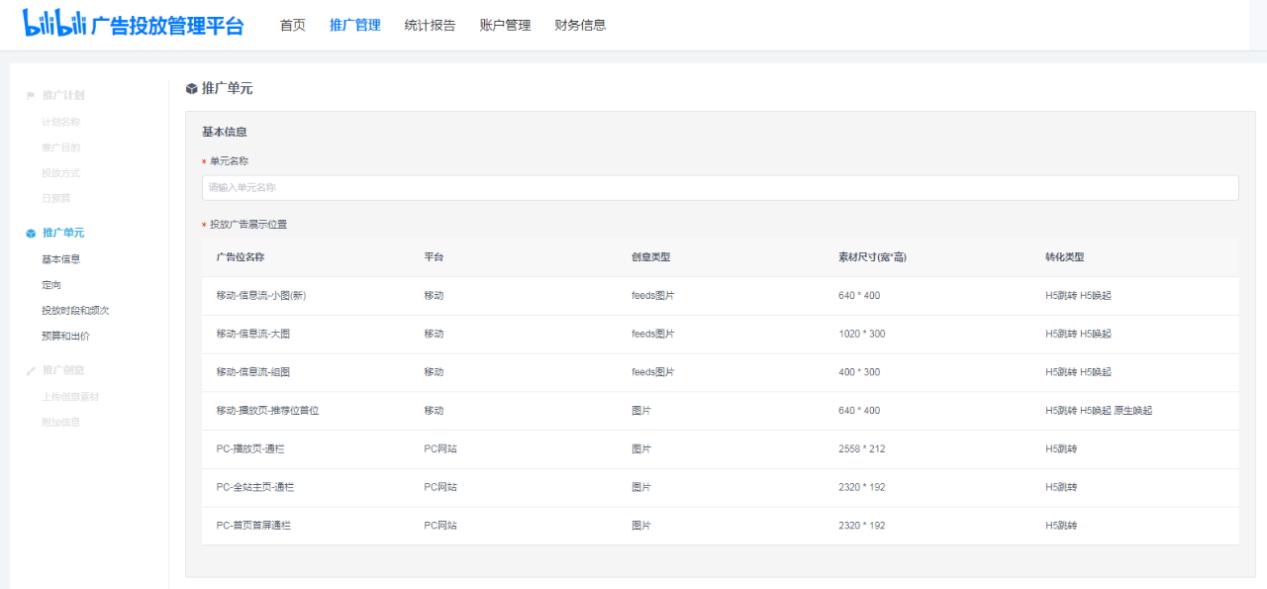Click 上传创意素材 in the sidebar

[70, 397]
